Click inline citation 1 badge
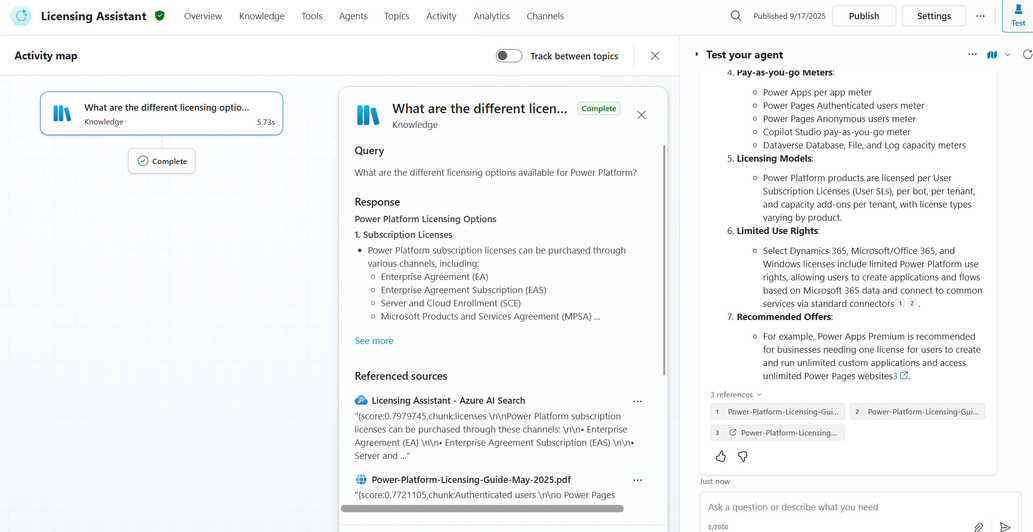The width and height of the screenshot is (1033, 532). 900,304
